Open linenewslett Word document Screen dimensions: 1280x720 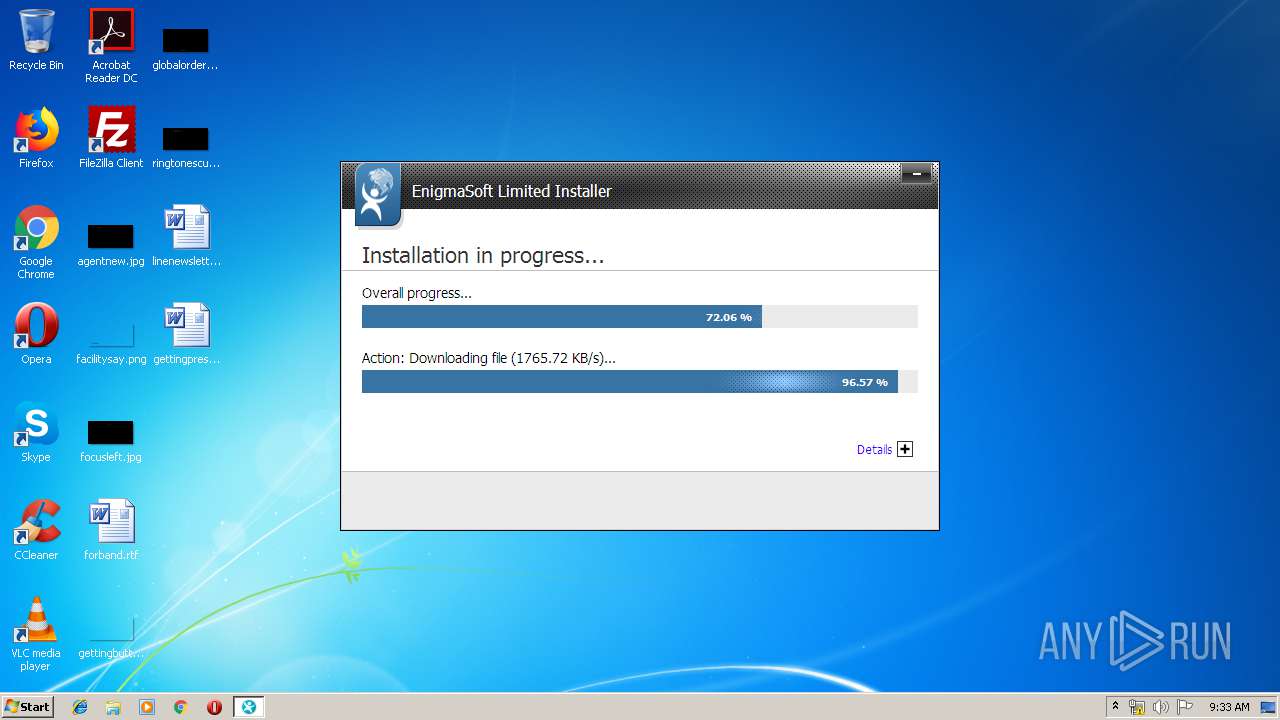click(x=186, y=236)
